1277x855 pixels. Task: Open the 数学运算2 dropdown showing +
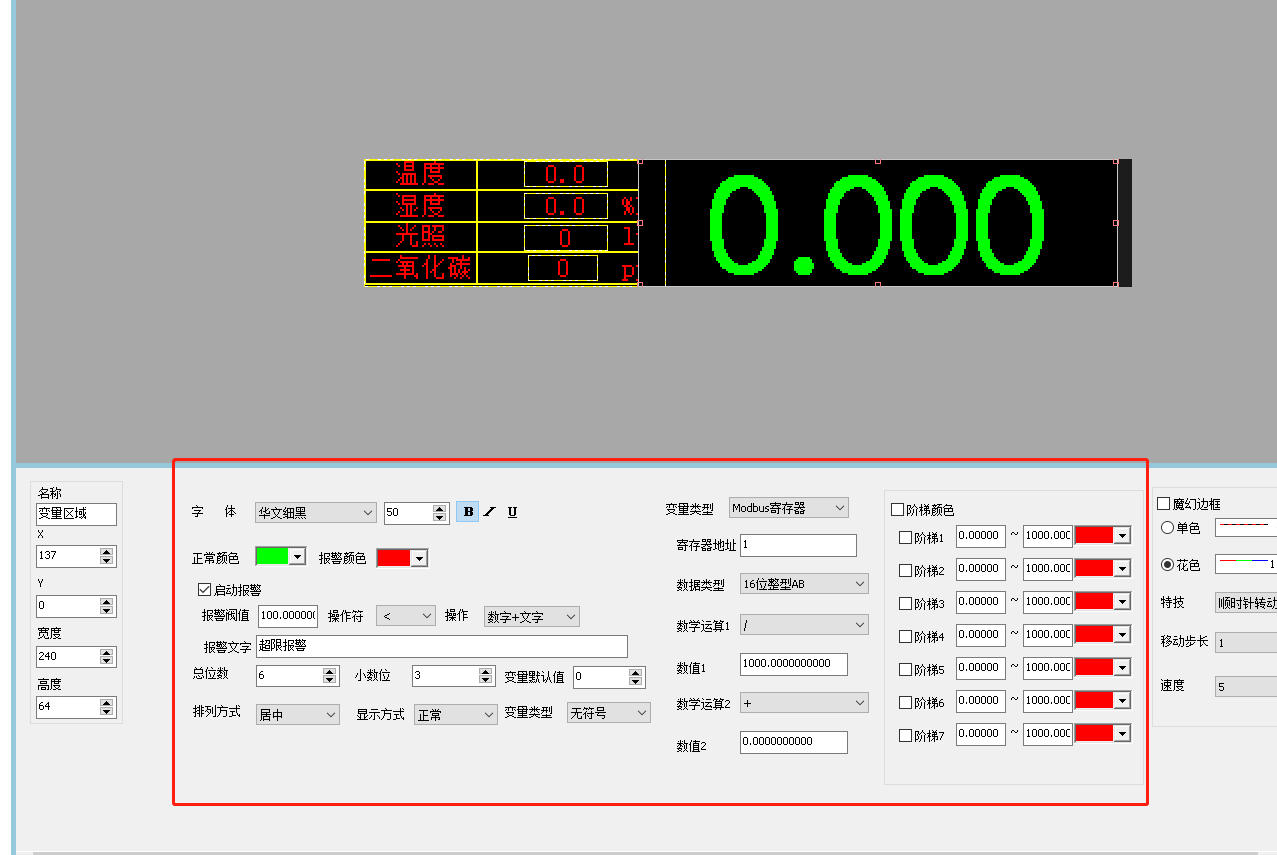pos(805,703)
